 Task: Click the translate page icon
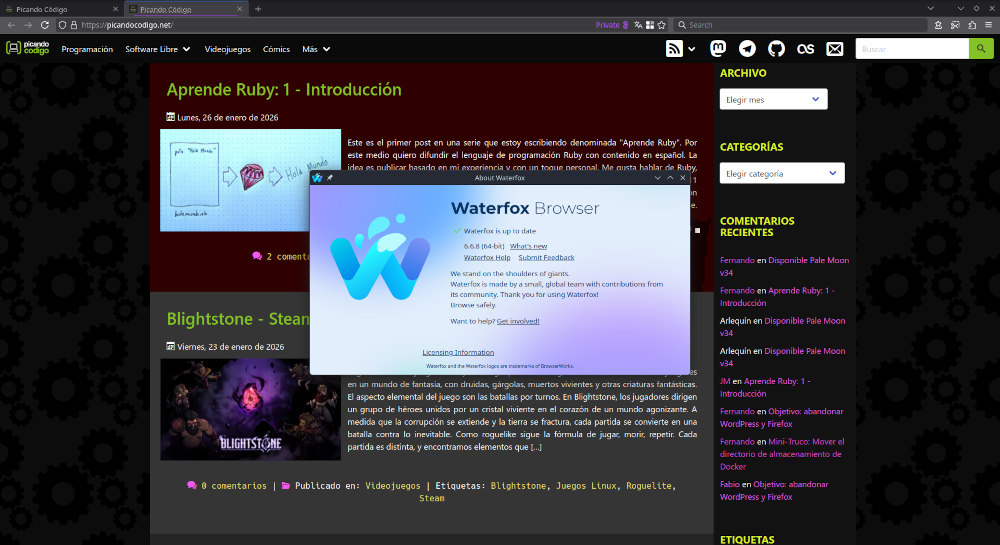[x=638, y=25]
